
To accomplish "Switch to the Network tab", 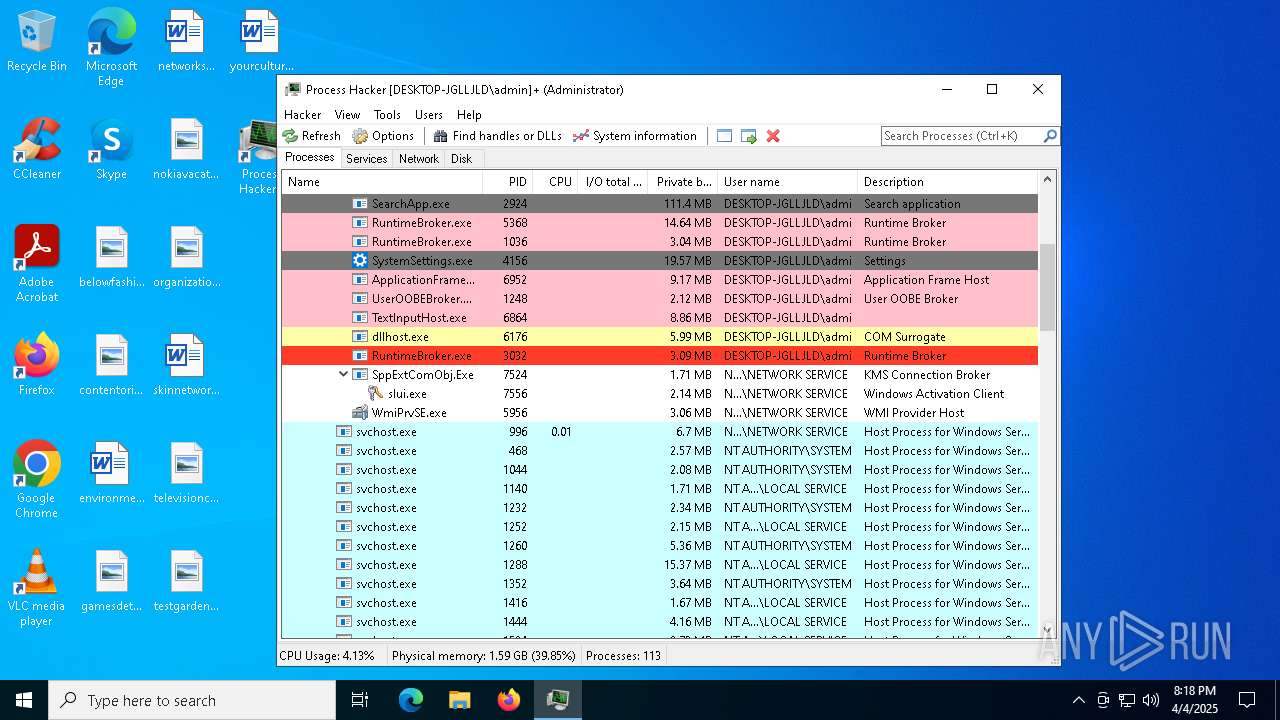I will [419, 159].
